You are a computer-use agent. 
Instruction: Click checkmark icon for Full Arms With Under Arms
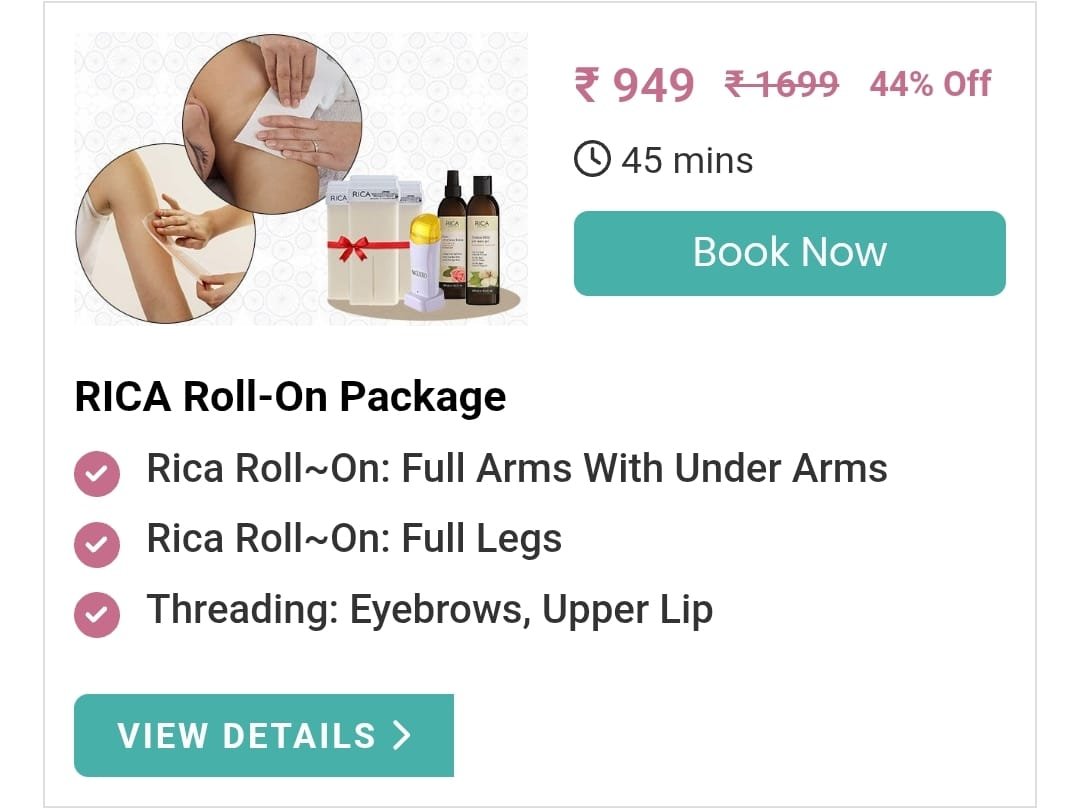pos(97,474)
